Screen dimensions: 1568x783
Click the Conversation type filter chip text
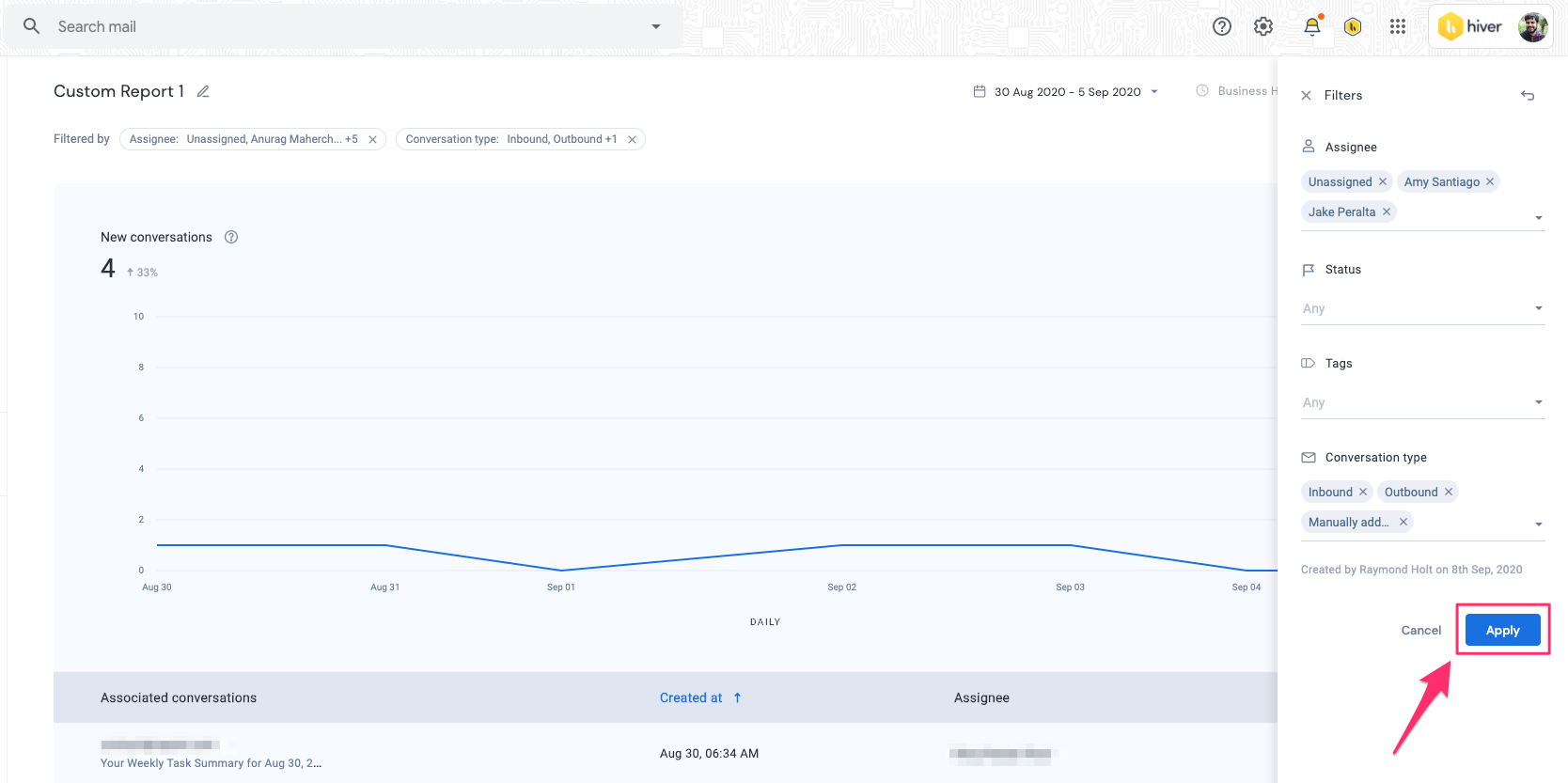[511, 139]
